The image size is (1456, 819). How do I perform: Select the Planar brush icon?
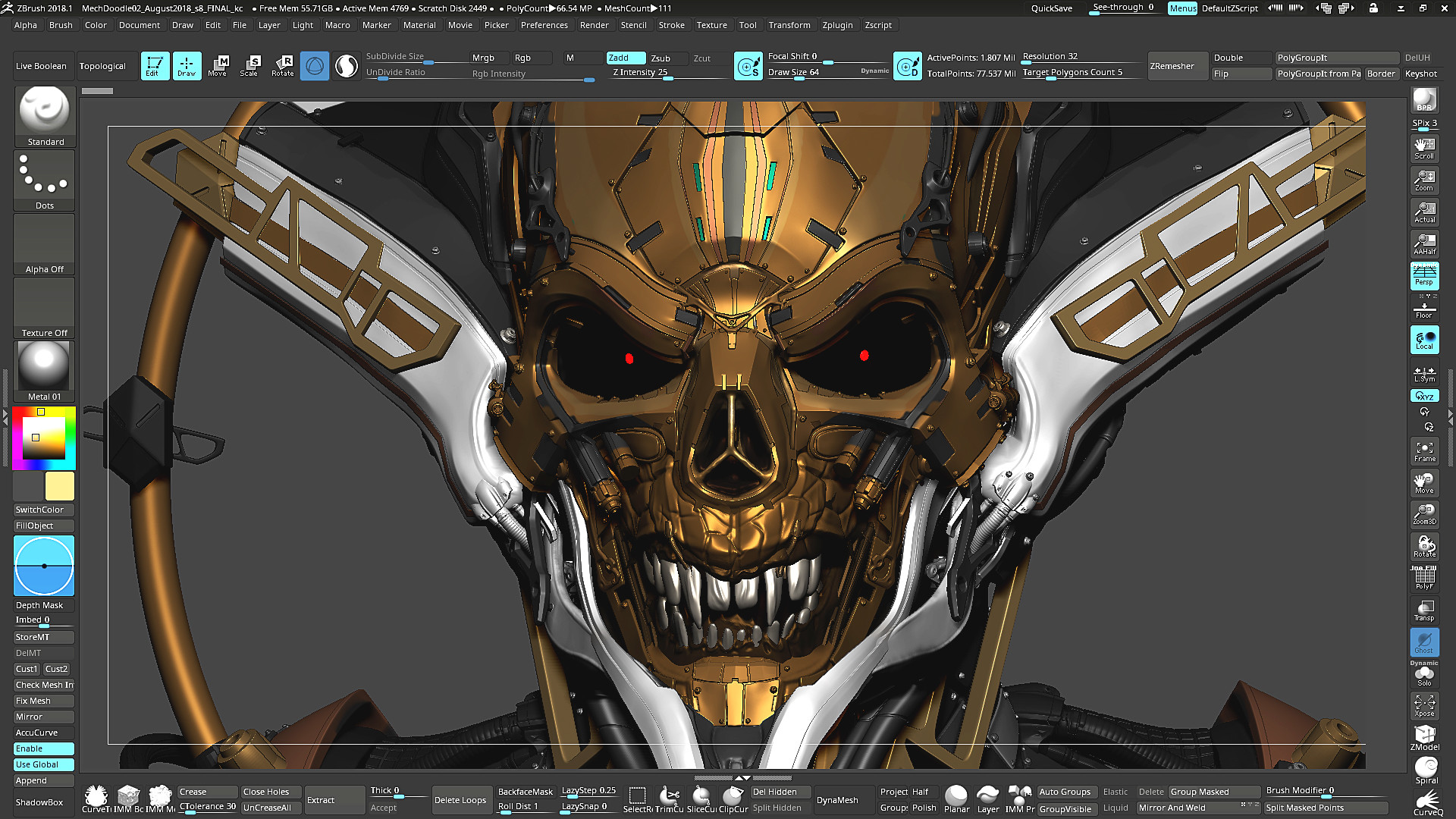tap(956, 799)
